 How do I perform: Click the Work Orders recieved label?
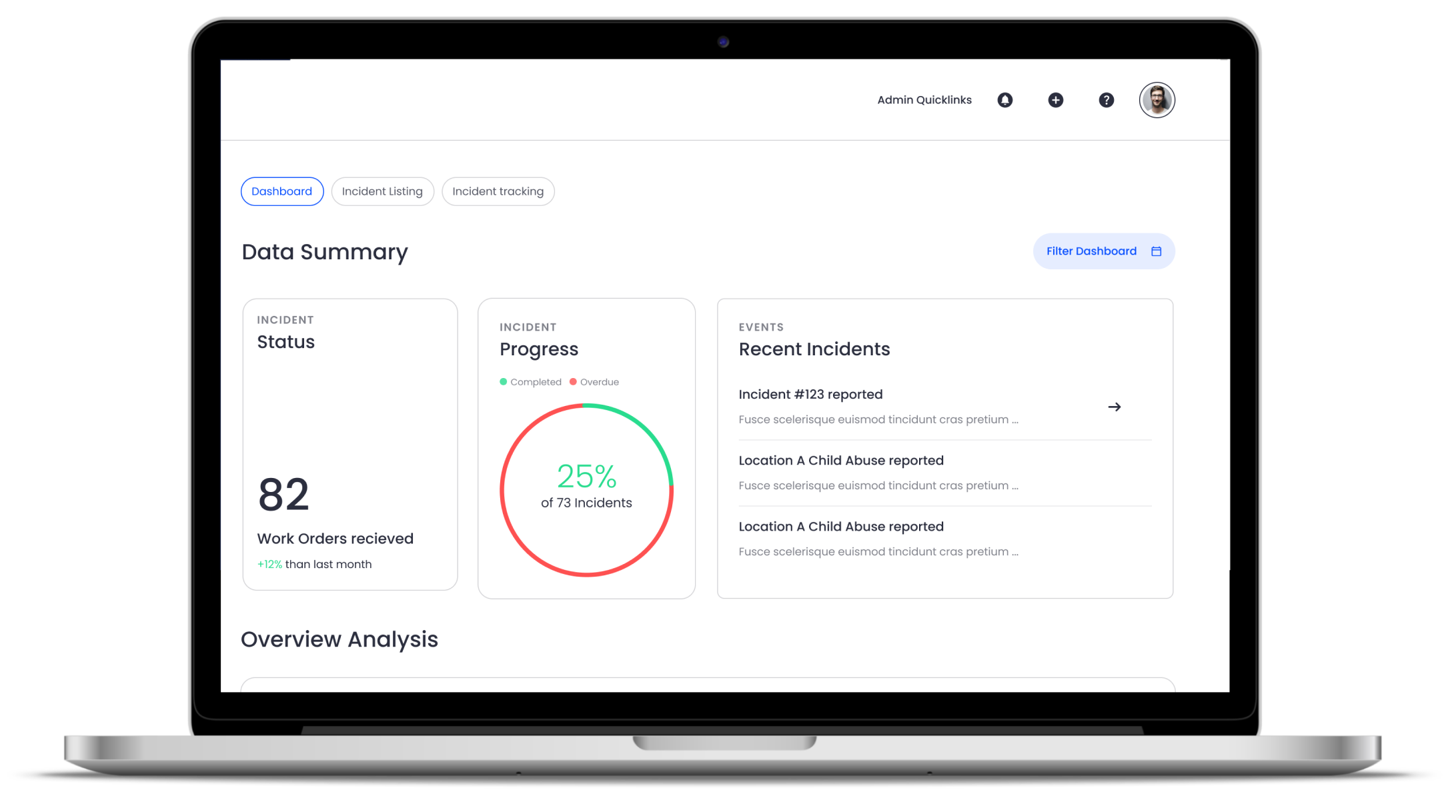pos(335,539)
